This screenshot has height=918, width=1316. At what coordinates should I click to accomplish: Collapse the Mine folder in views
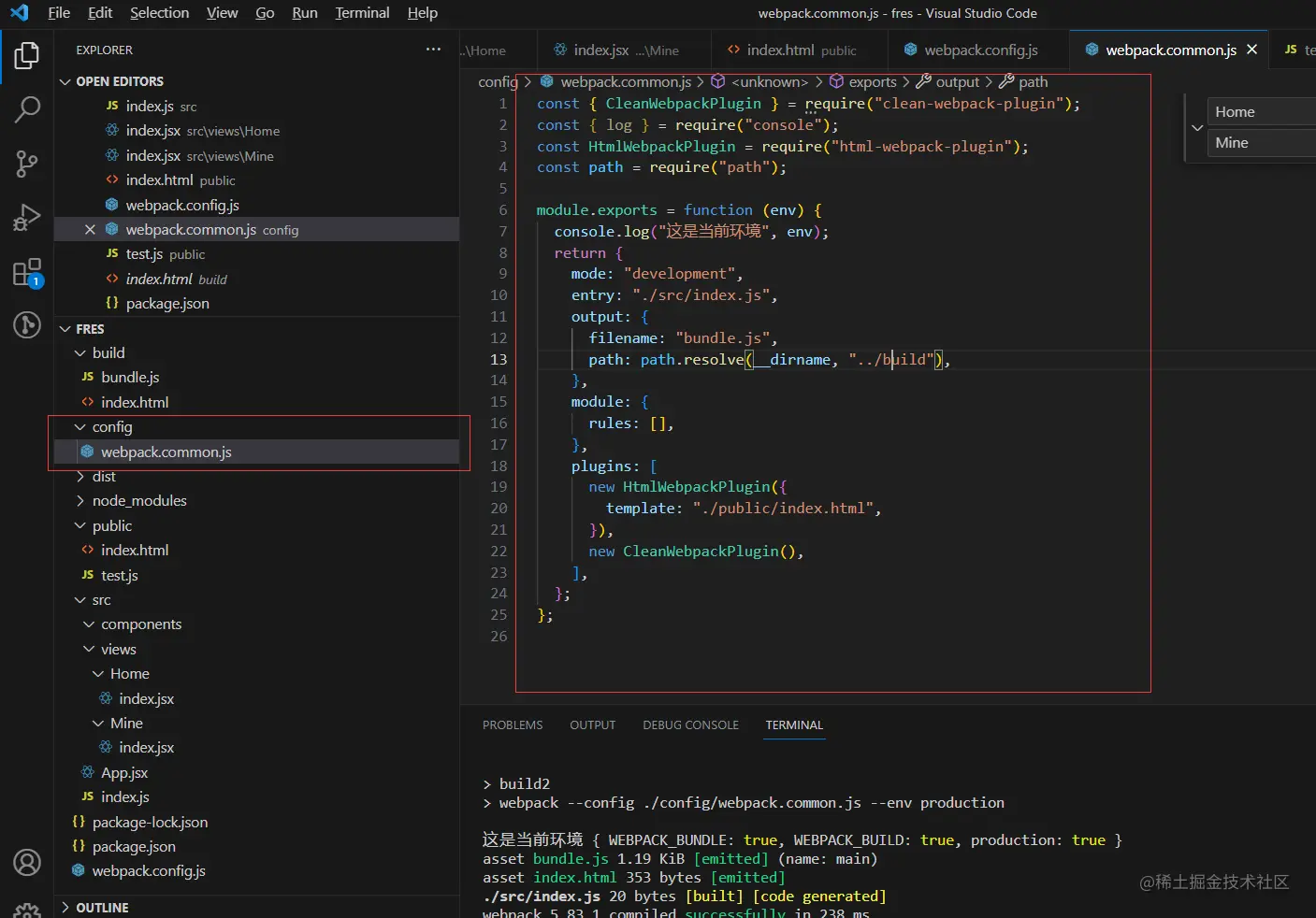coord(98,724)
